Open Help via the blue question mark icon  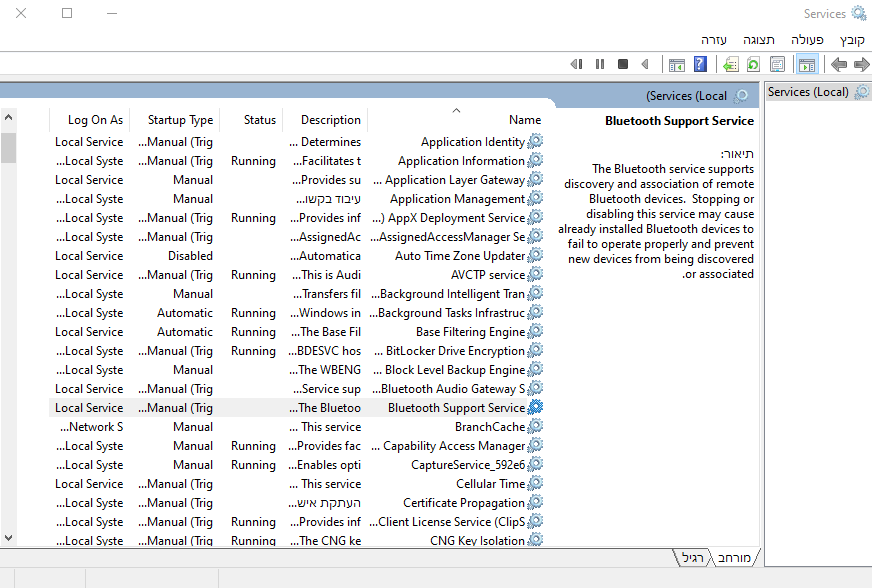(700, 65)
